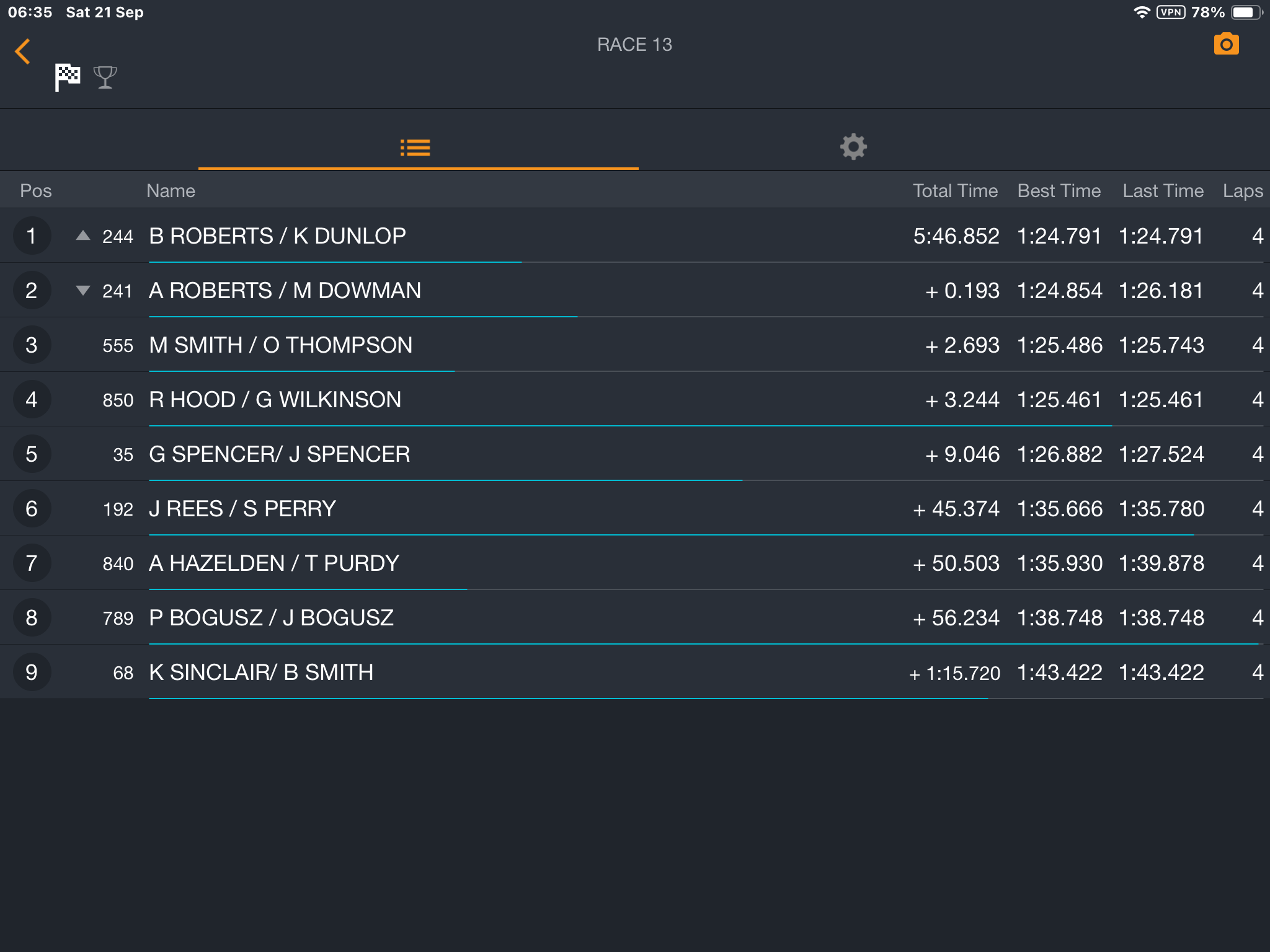Tap position badge 2
The image size is (1270, 952).
[x=32, y=291]
